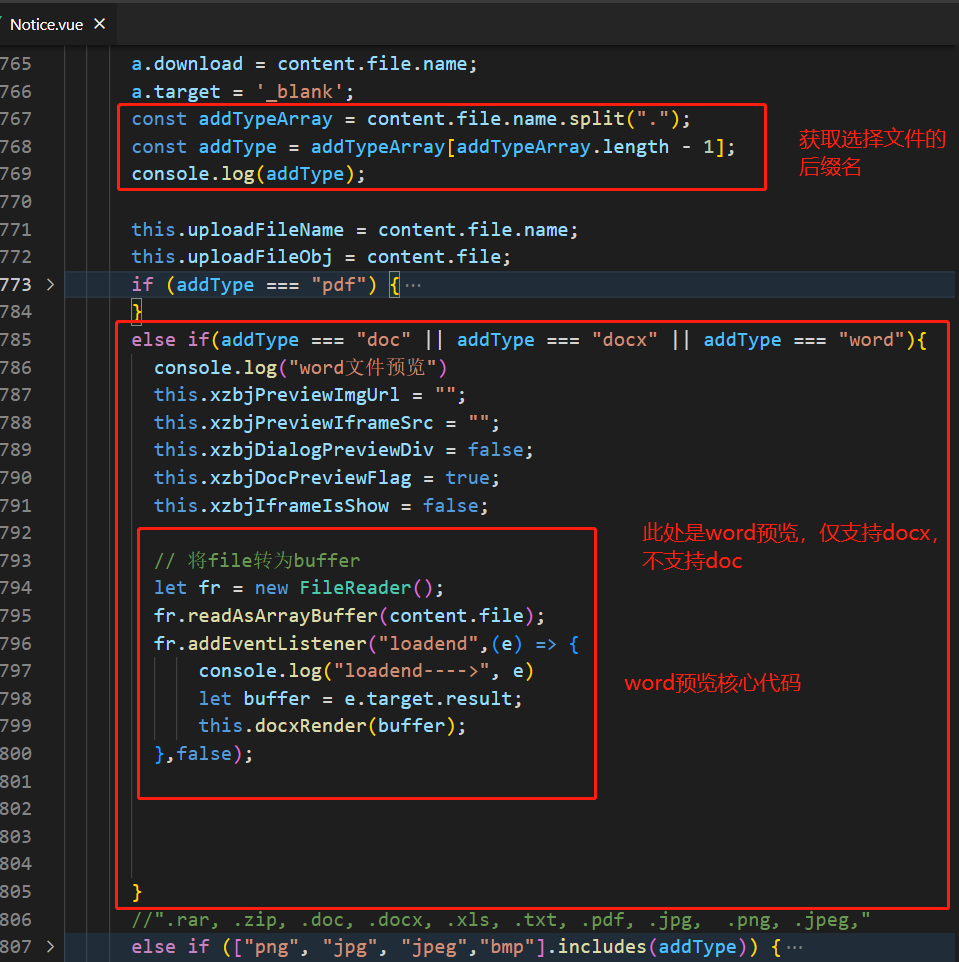Click the folded ellipsis after includes(addType)
959x962 pixels.
click(795, 947)
